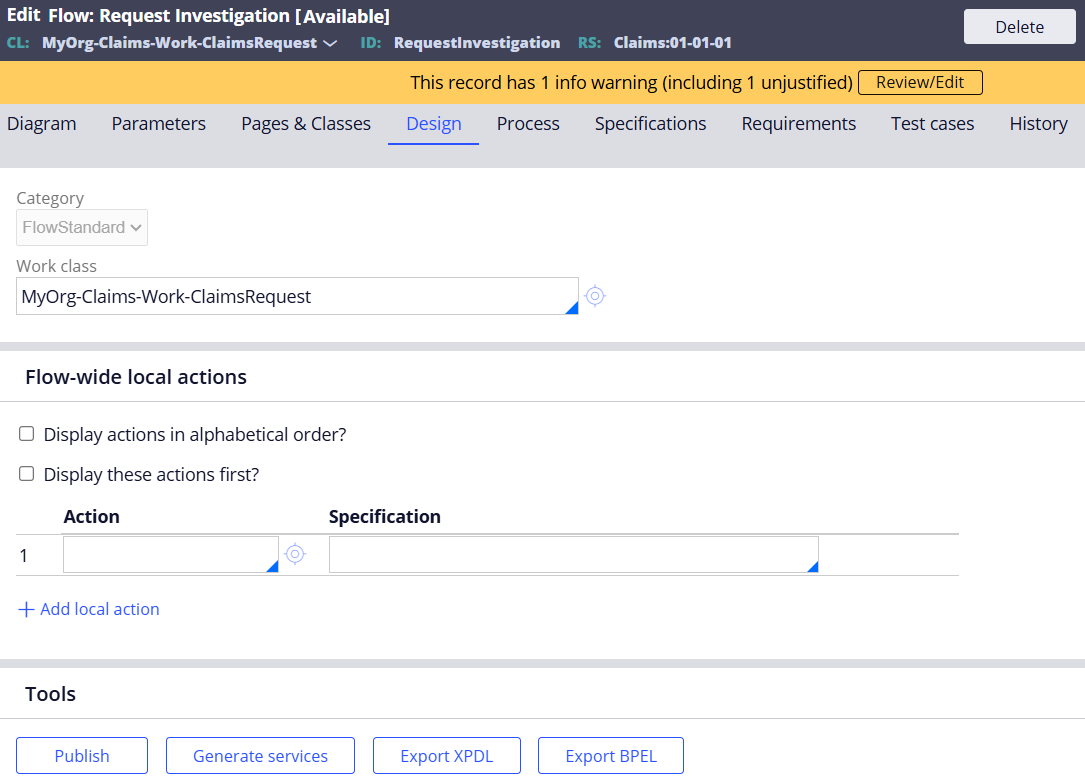Open the Work class rule via crosshair icon
Screen dimensions: 1085x777
point(595,296)
